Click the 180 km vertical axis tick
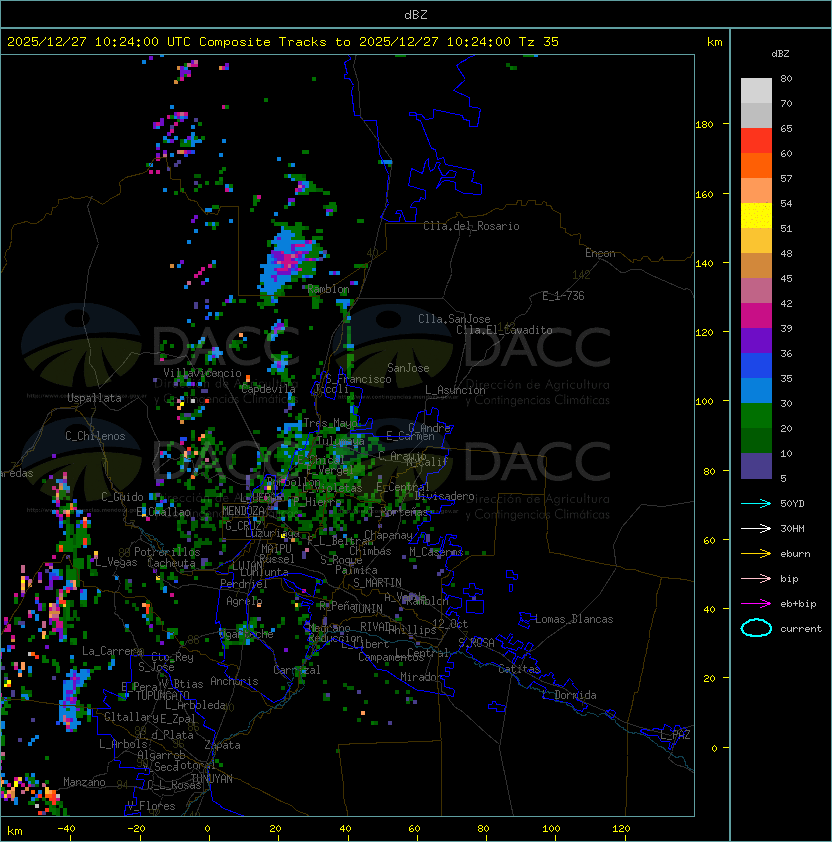This screenshot has height=842, width=832. click(x=704, y=125)
